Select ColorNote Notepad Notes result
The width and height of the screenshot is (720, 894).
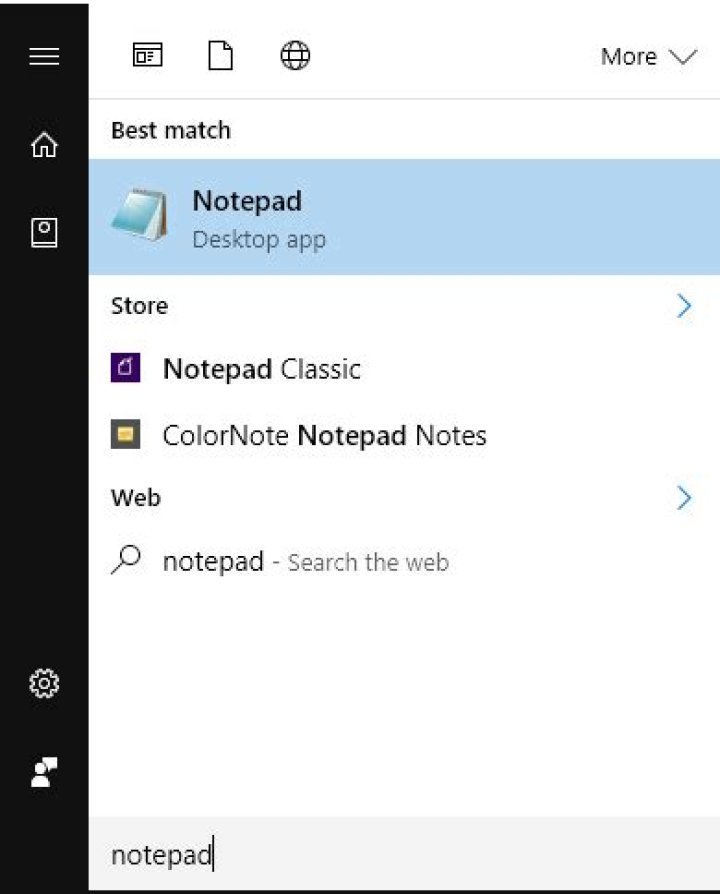pyautogui.click(x=404, y=435)
